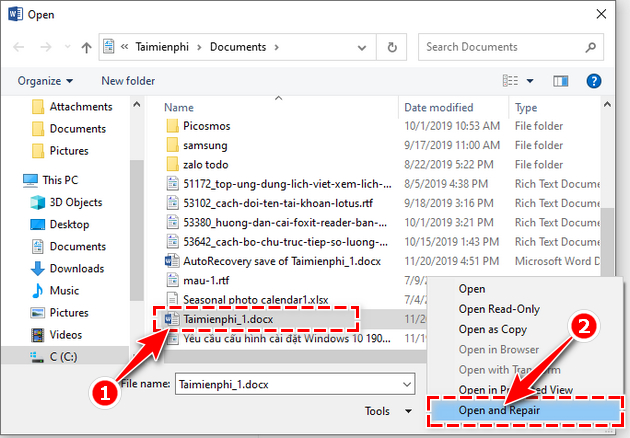This screenshot has height=438, width=630.
Task: Choose Open and Repair option
Action: coord(525,410)
